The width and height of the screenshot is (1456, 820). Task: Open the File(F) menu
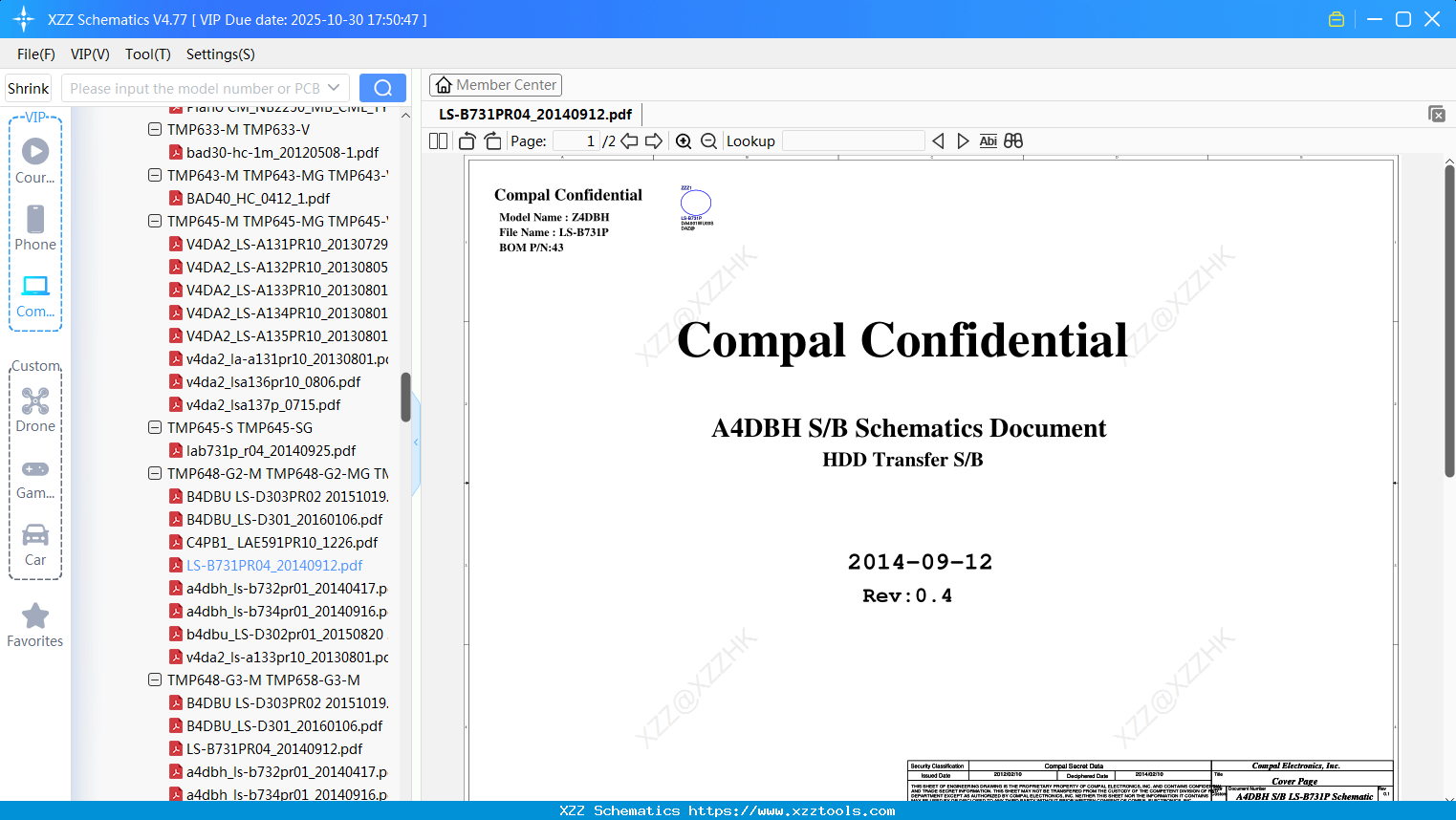click(x=36, y=54)
